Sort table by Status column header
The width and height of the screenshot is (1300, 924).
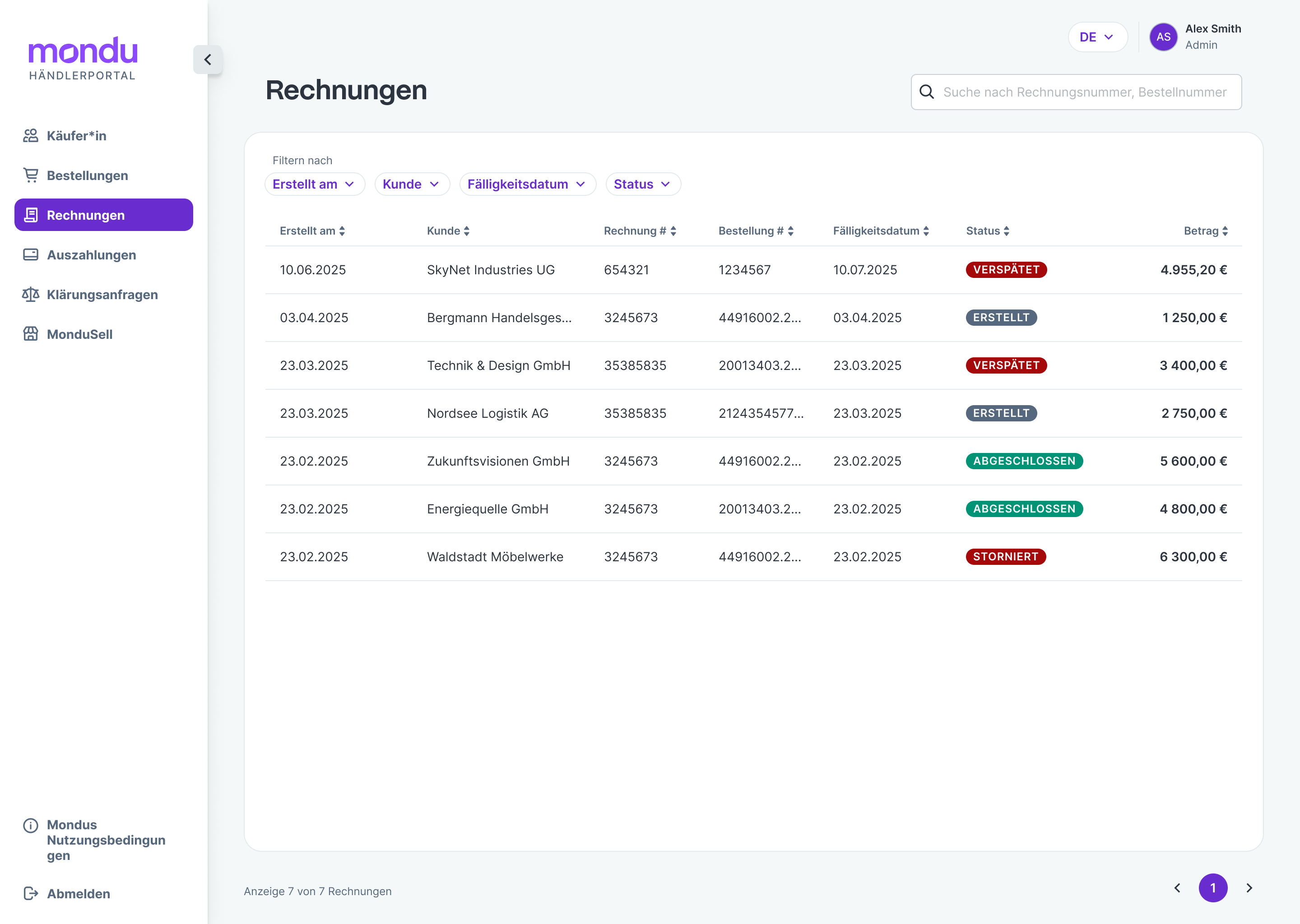(988, 231)
